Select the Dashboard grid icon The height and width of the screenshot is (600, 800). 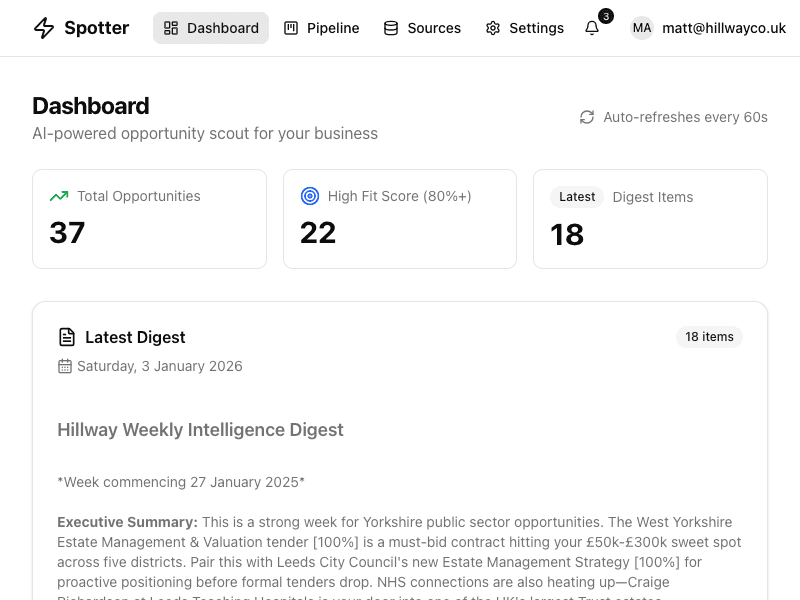pyautogui.click(x=171, y=28)
